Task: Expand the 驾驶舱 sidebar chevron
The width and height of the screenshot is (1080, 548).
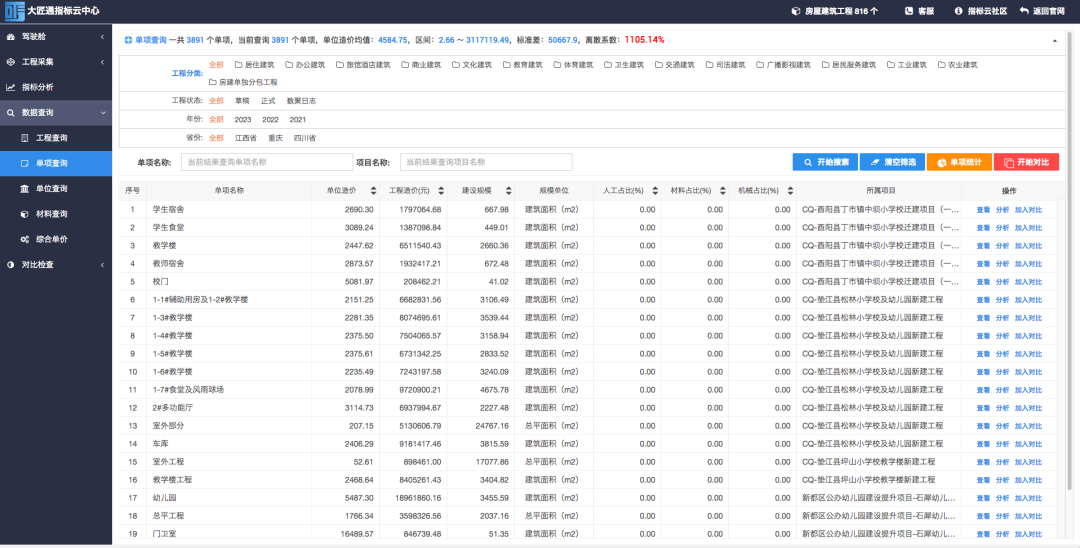Action: click(103, 36)
